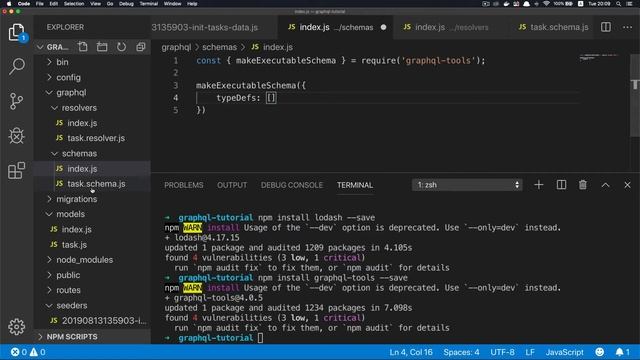Open the Debug view icon
The image size is (640, 360).
pos(17,136)
